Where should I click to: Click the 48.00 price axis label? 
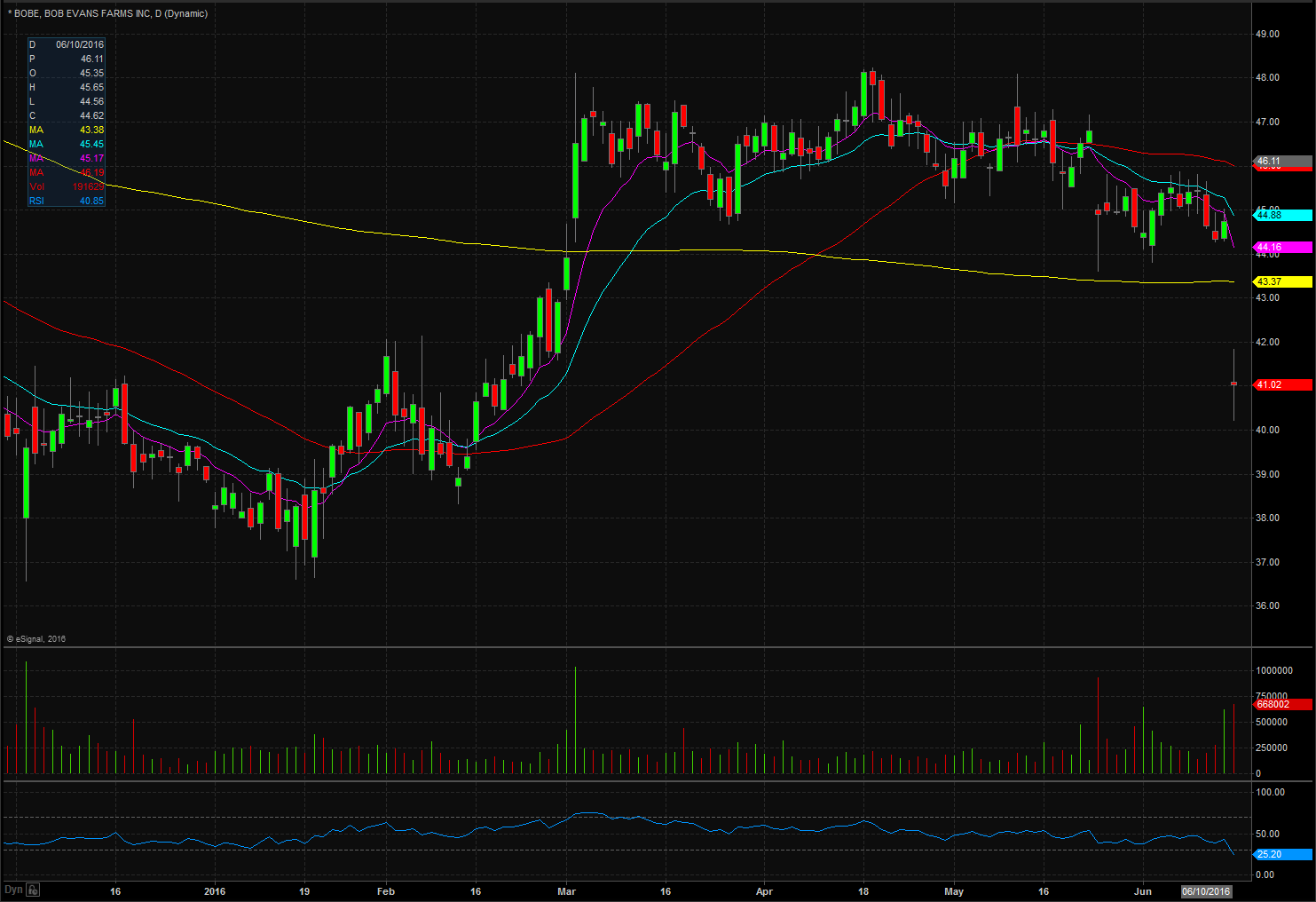(1267, 77)
